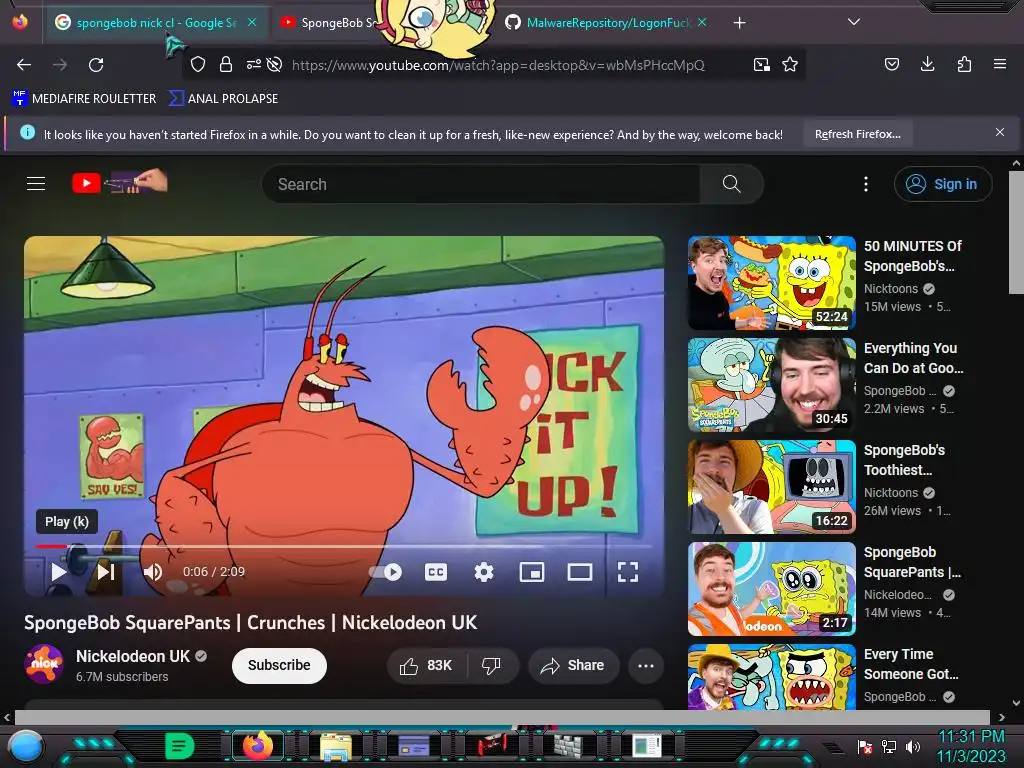Bookmark this page with the star
Viewport: 1024px width, 768px height.
click(790, 64)
